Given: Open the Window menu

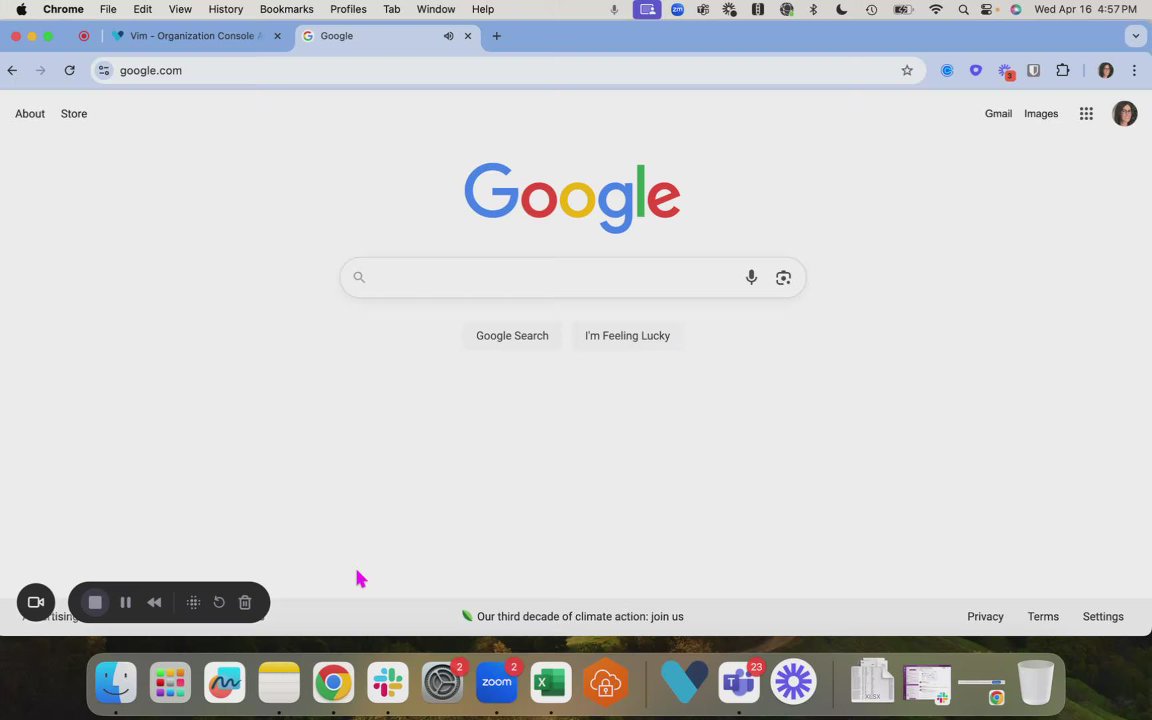Looking at the screenshot, I should pos(436,10).
